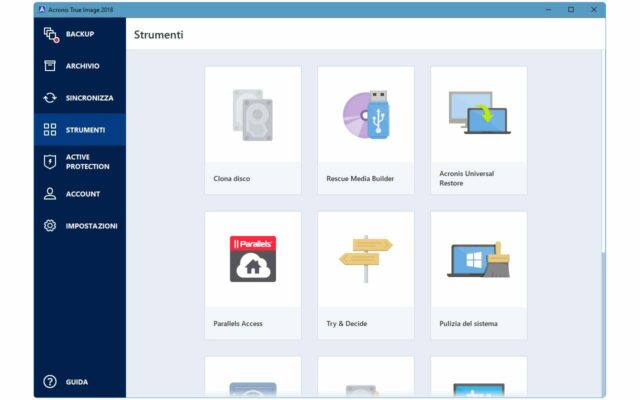Start Pulizia del sistema laptop icon
The width and height of the screenshot is (640, 400).
[479, 258]
